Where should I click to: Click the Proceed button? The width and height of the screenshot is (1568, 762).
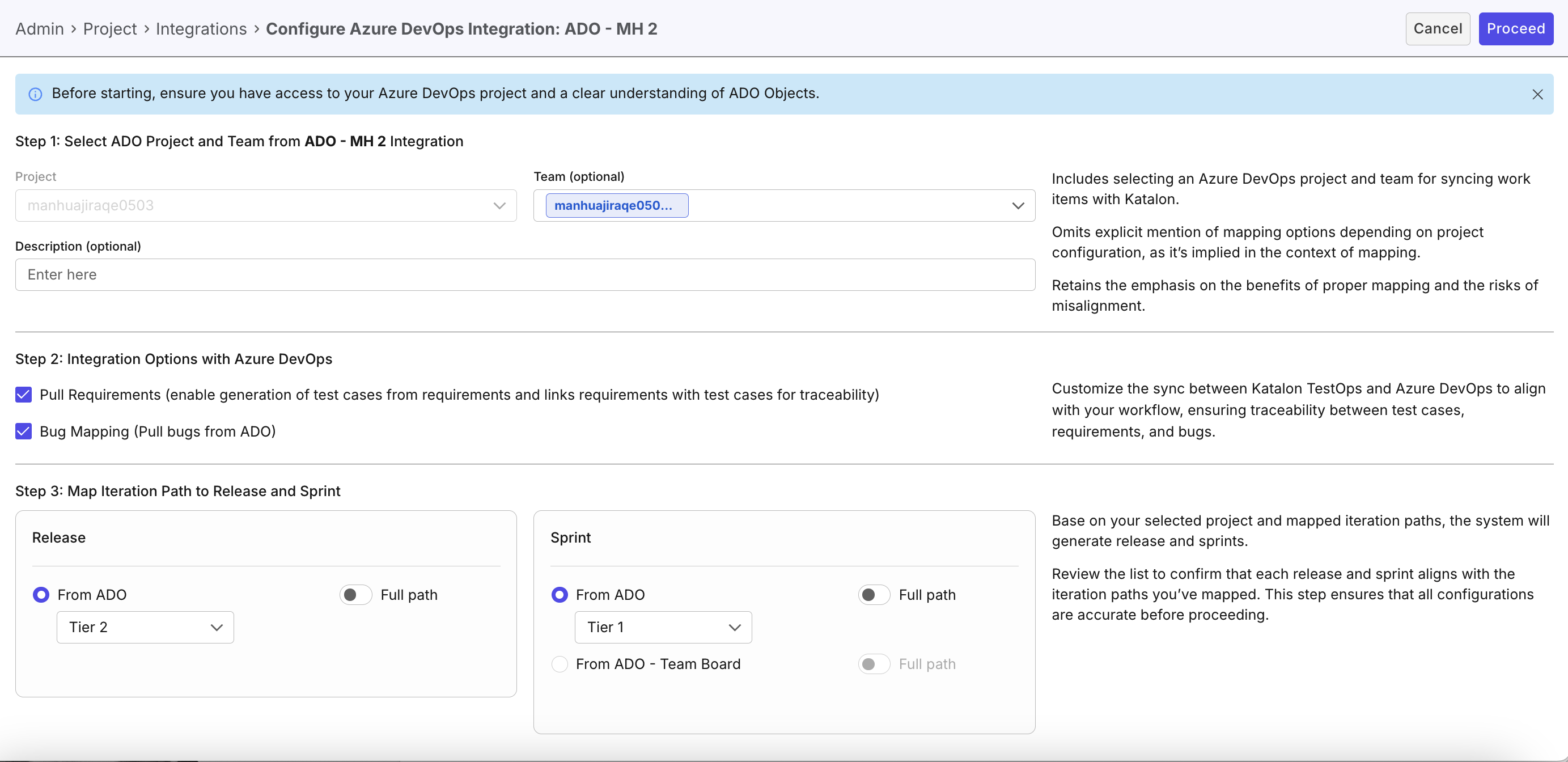tap(1516, 28)
